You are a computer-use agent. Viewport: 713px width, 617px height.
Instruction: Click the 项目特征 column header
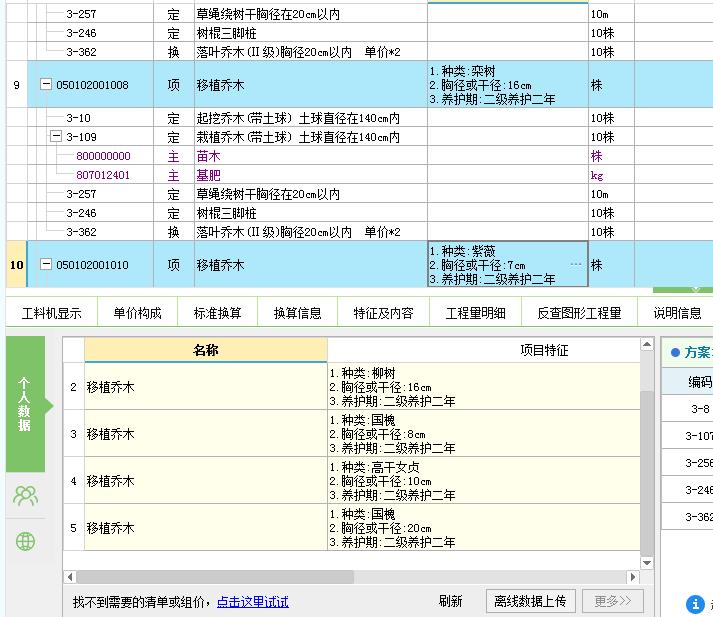[544, 350]
